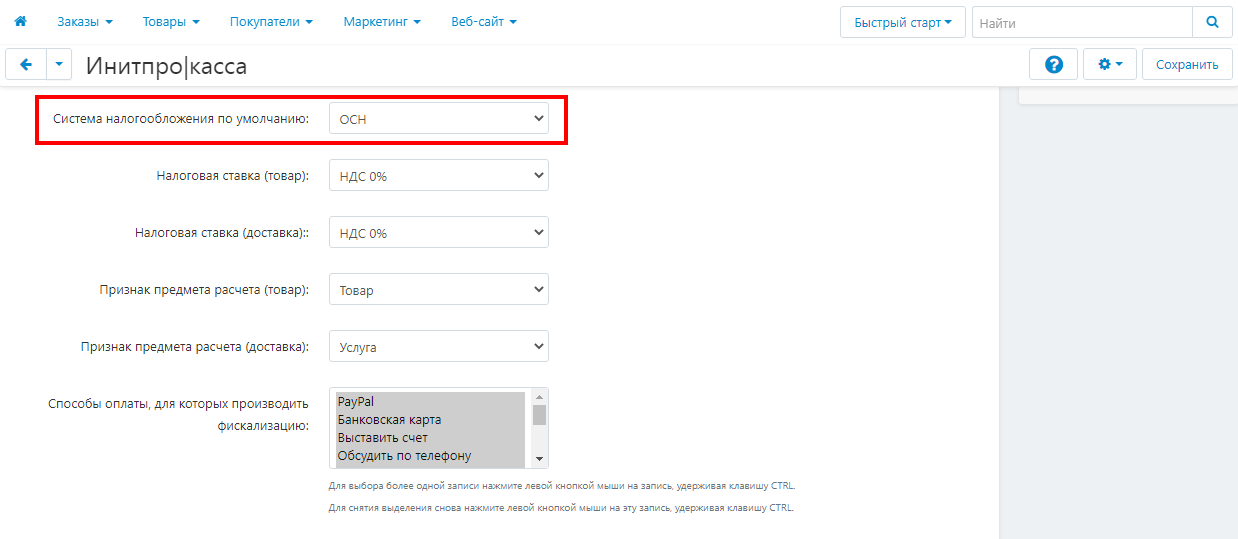
Task: Open the Заказы menu
Action: 85,21
